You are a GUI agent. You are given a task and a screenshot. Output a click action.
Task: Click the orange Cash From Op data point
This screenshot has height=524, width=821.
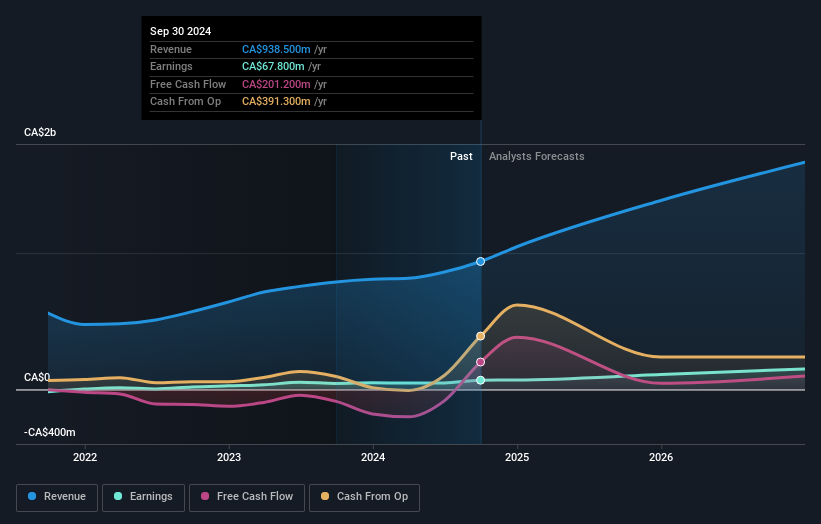click(x=480, y=336)
